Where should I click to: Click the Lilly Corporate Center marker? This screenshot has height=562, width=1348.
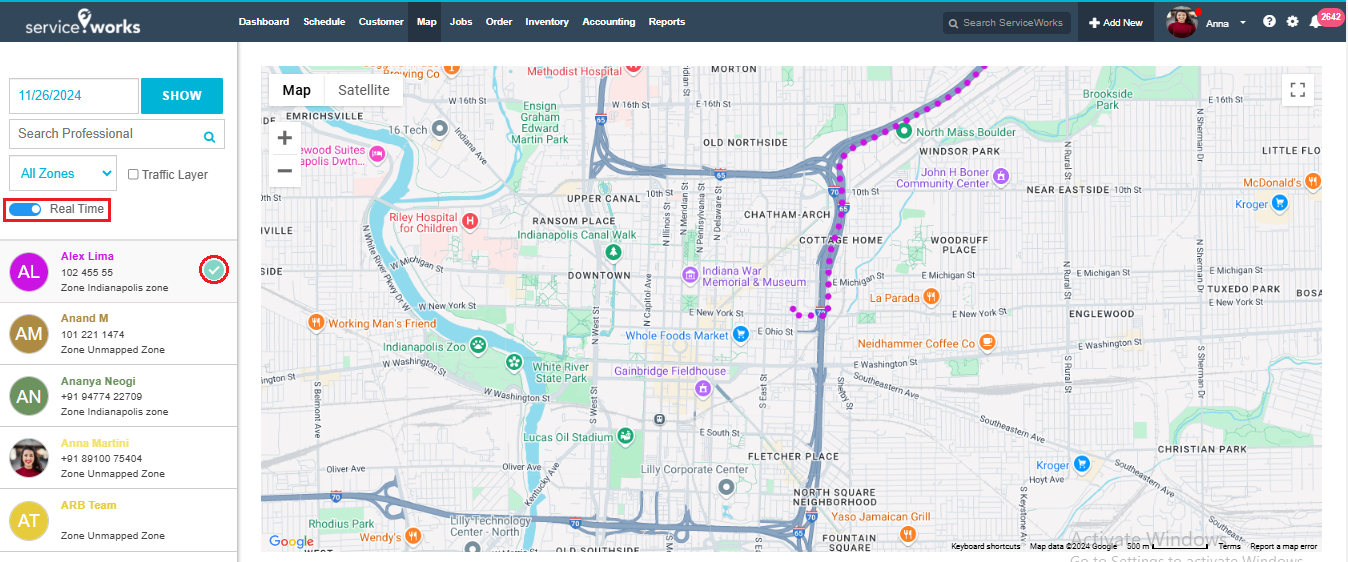(727, 486)
